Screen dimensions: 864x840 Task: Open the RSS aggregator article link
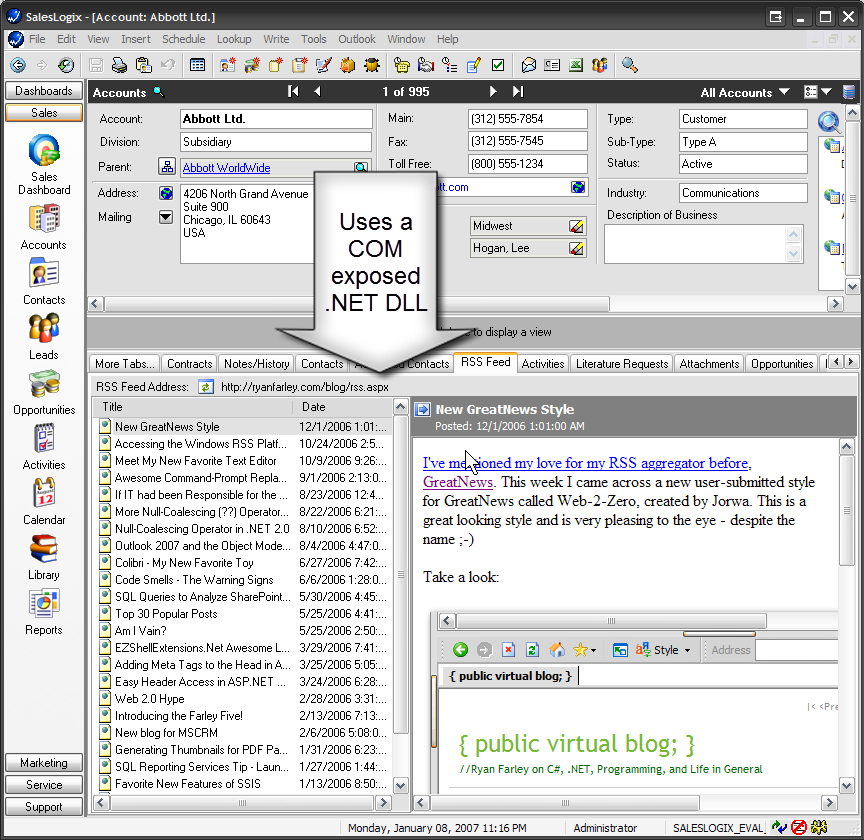point(585,463)
